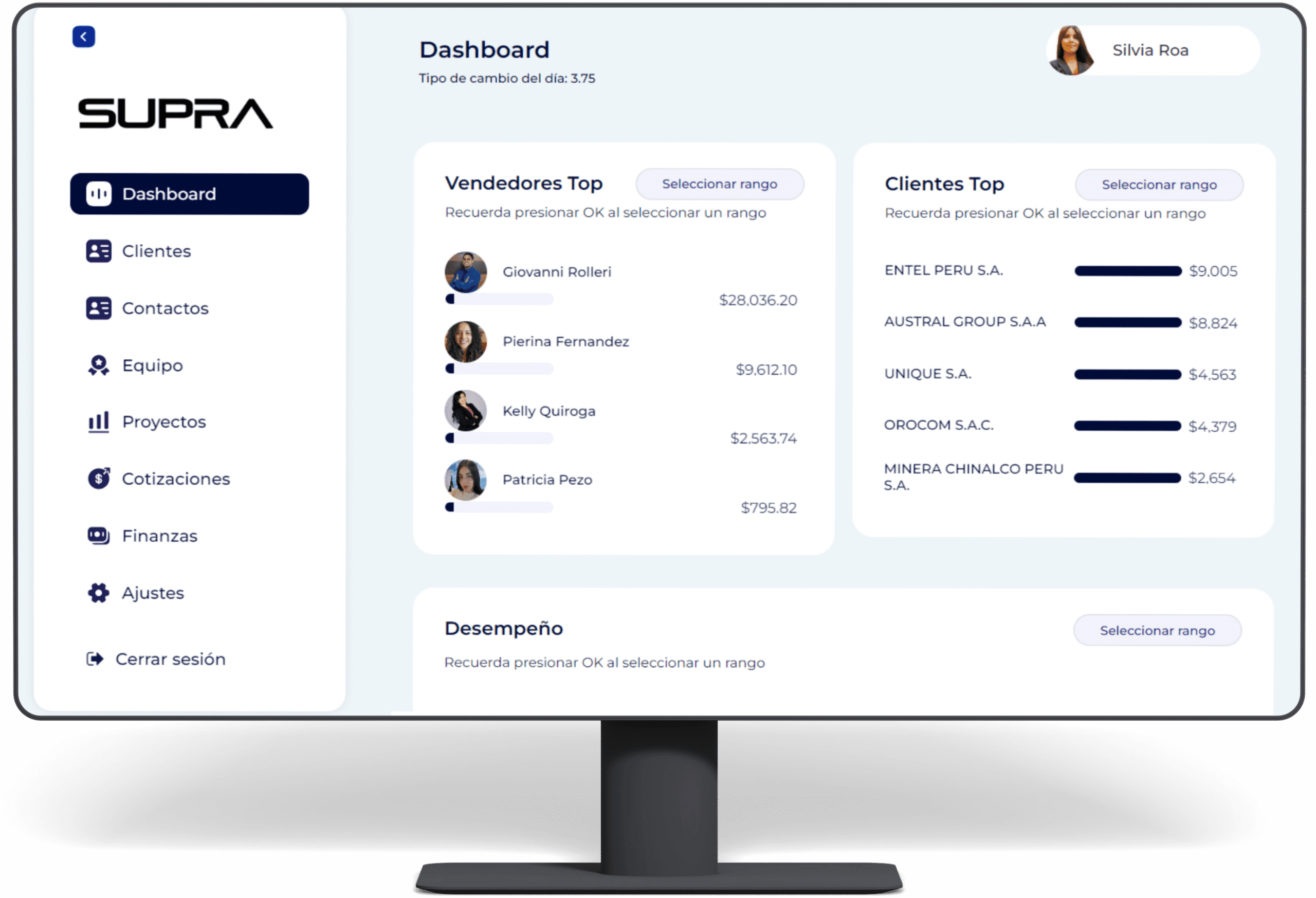Click the Proyectos bar chart icon
The height and width of the screenshot is (898, 1316).
click(x=99, y=422)
